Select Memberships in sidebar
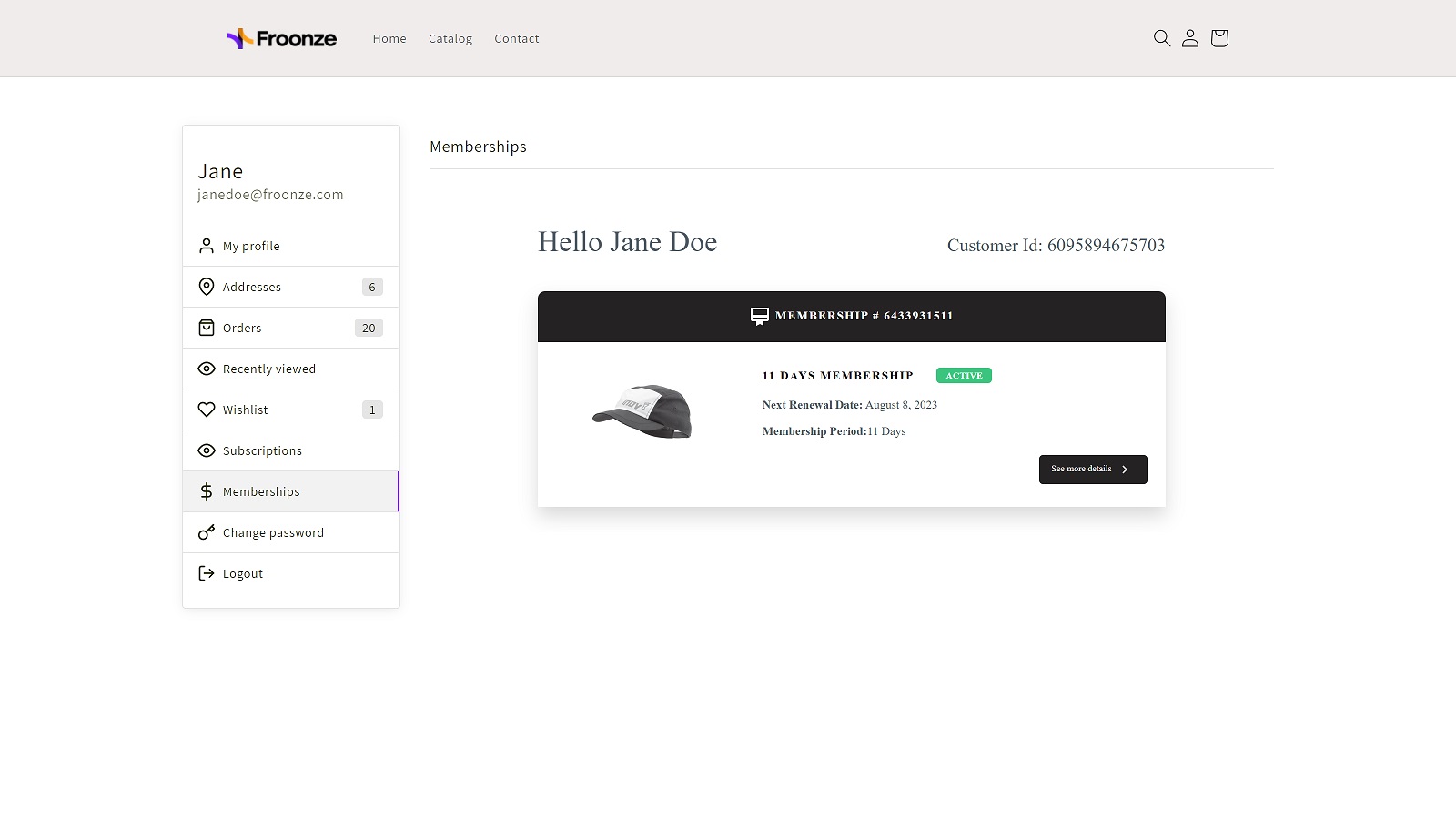1456x819 pixels. pyautogui.click(x=291, y=491)
